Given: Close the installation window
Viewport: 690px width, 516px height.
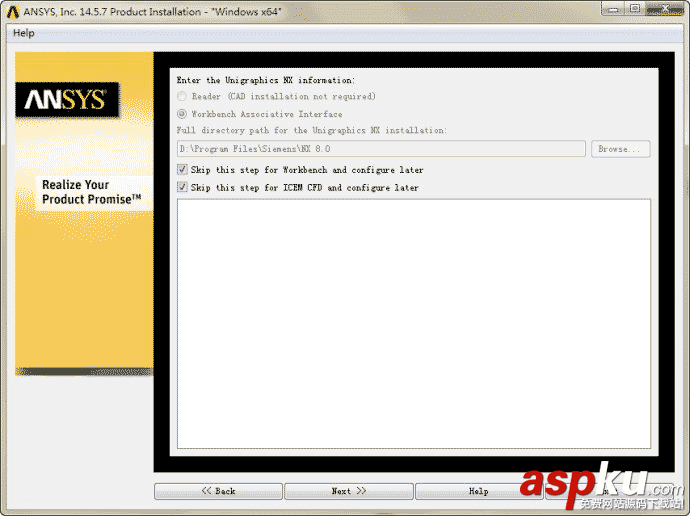Looking at the screenshot, I should tap(664, 9).
